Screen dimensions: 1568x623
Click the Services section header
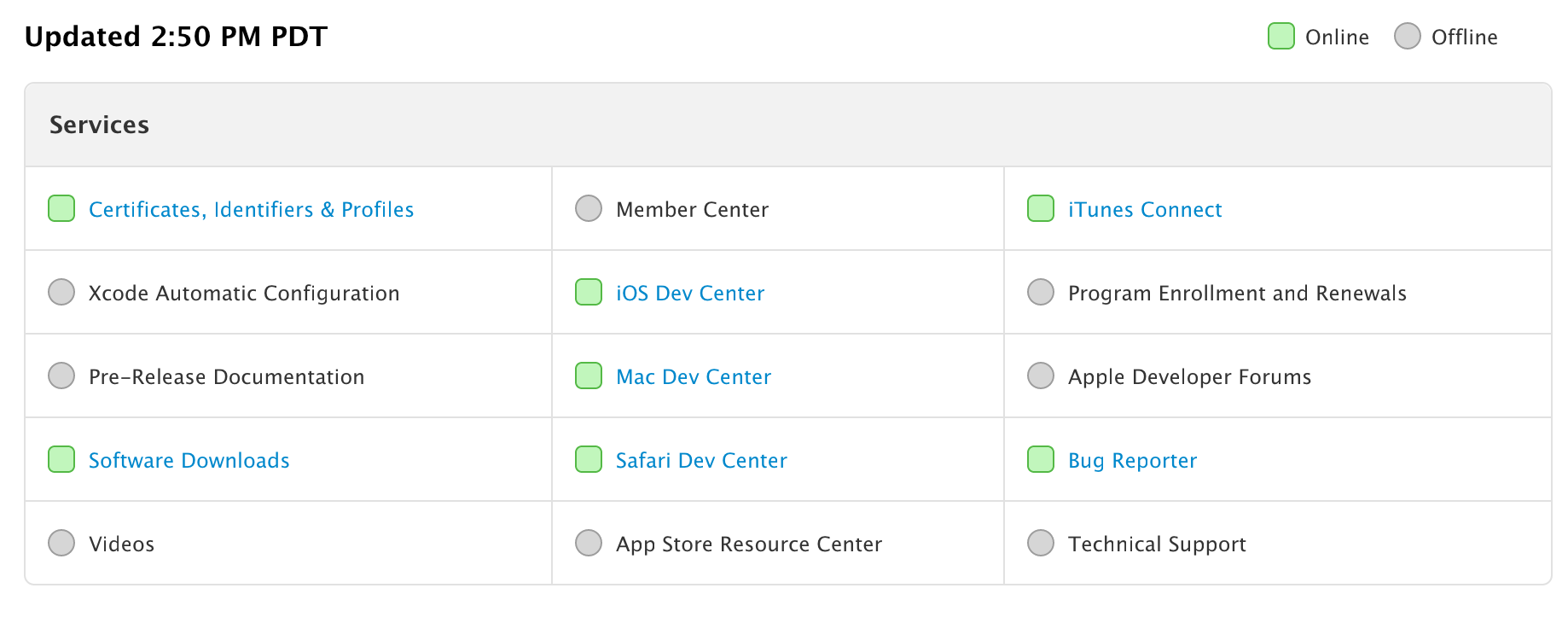[99, 125]
